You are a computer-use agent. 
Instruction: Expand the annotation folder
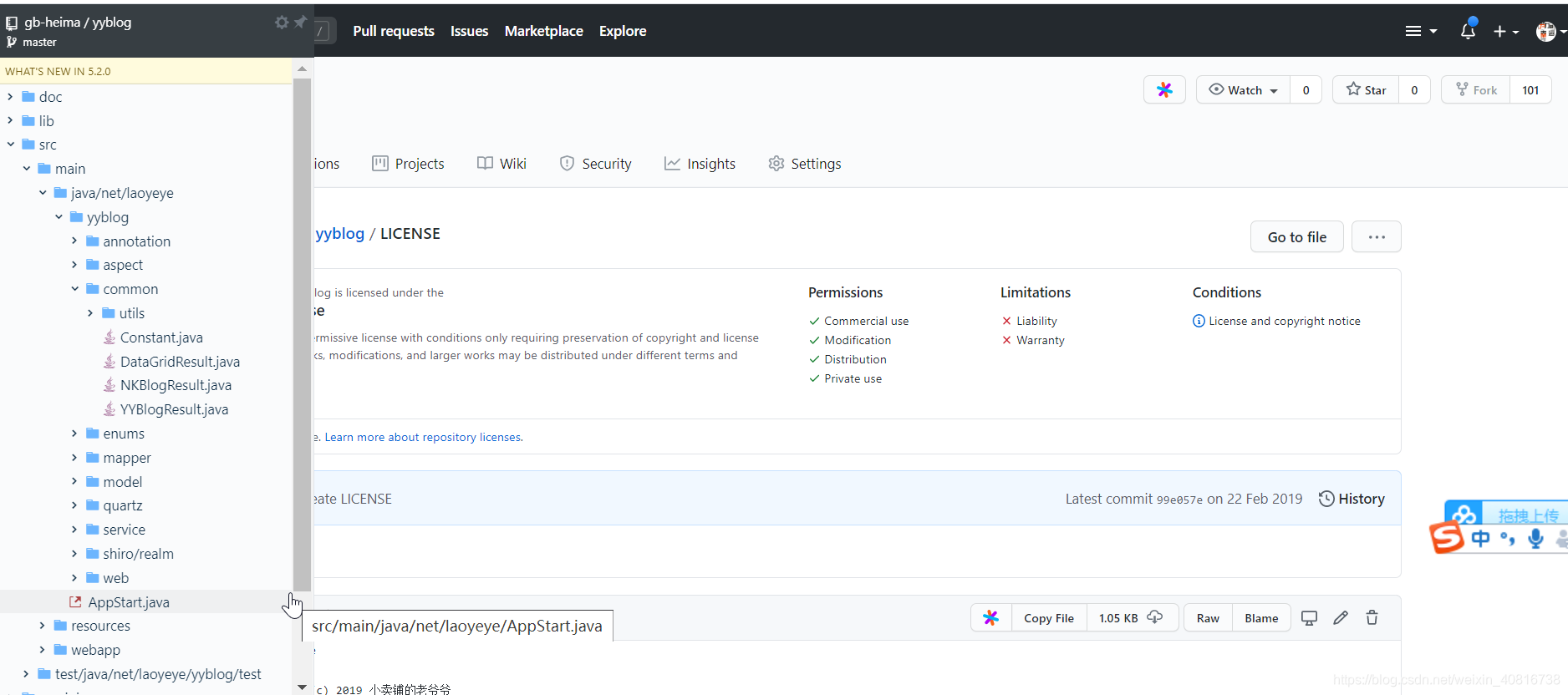(74, 241)
